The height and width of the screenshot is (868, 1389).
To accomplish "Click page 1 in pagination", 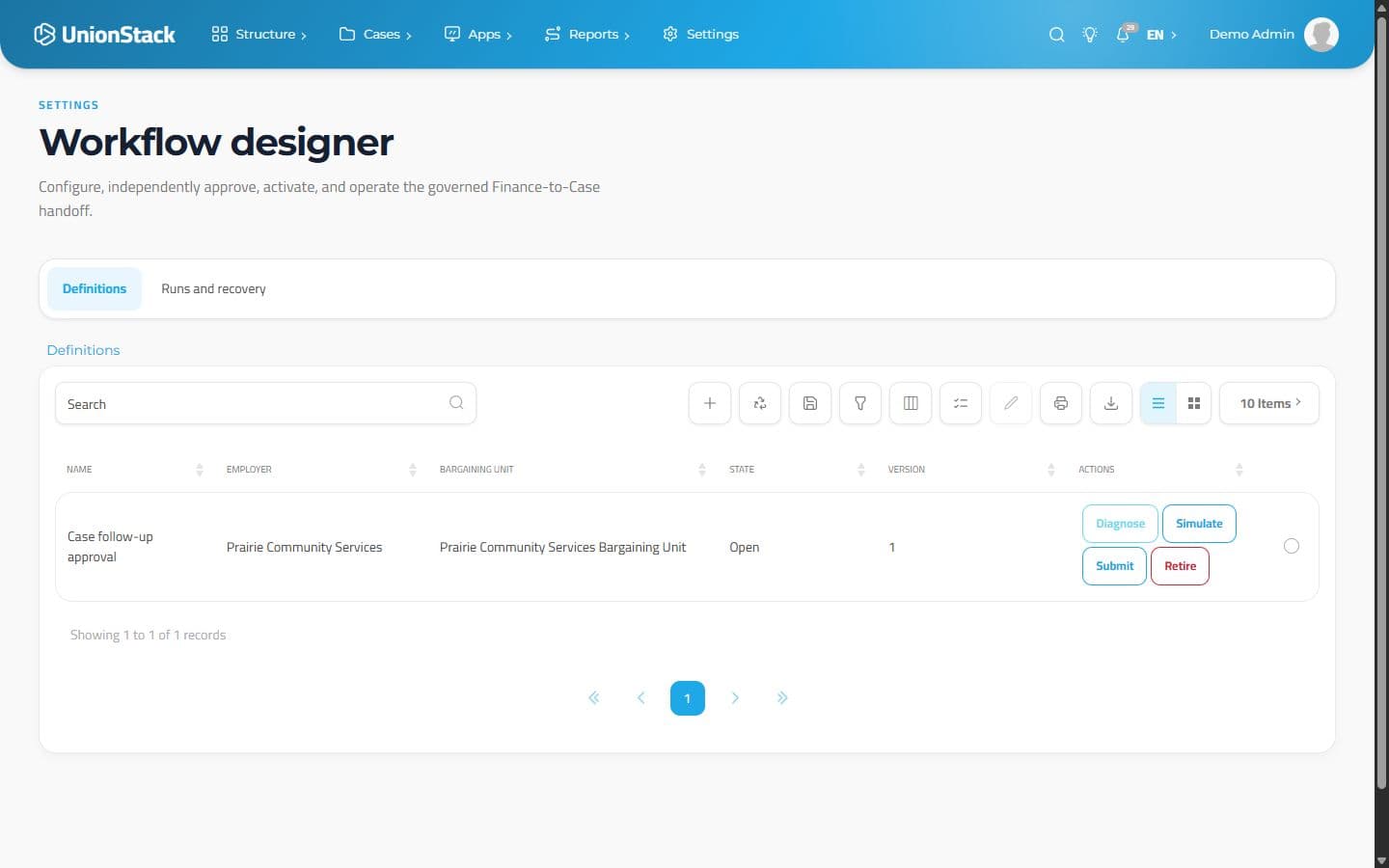I will [688, 698].
